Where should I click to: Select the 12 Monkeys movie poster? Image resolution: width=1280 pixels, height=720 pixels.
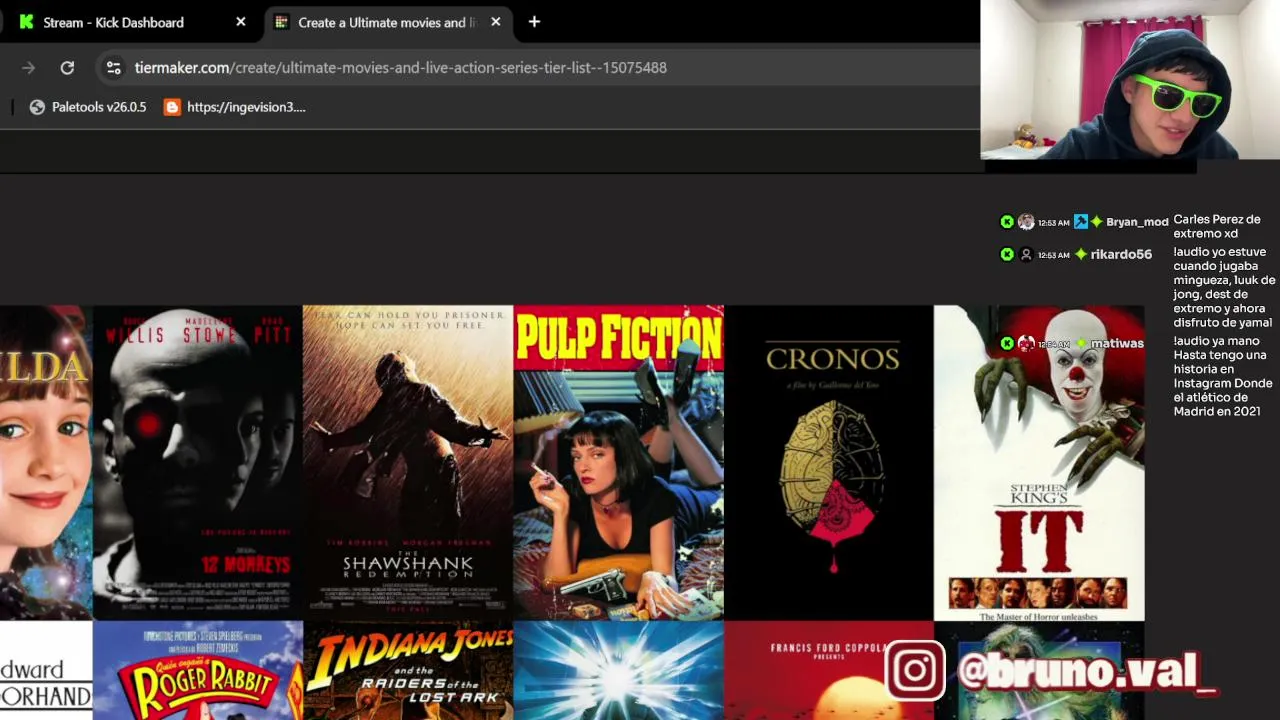(x=198, y=463)
